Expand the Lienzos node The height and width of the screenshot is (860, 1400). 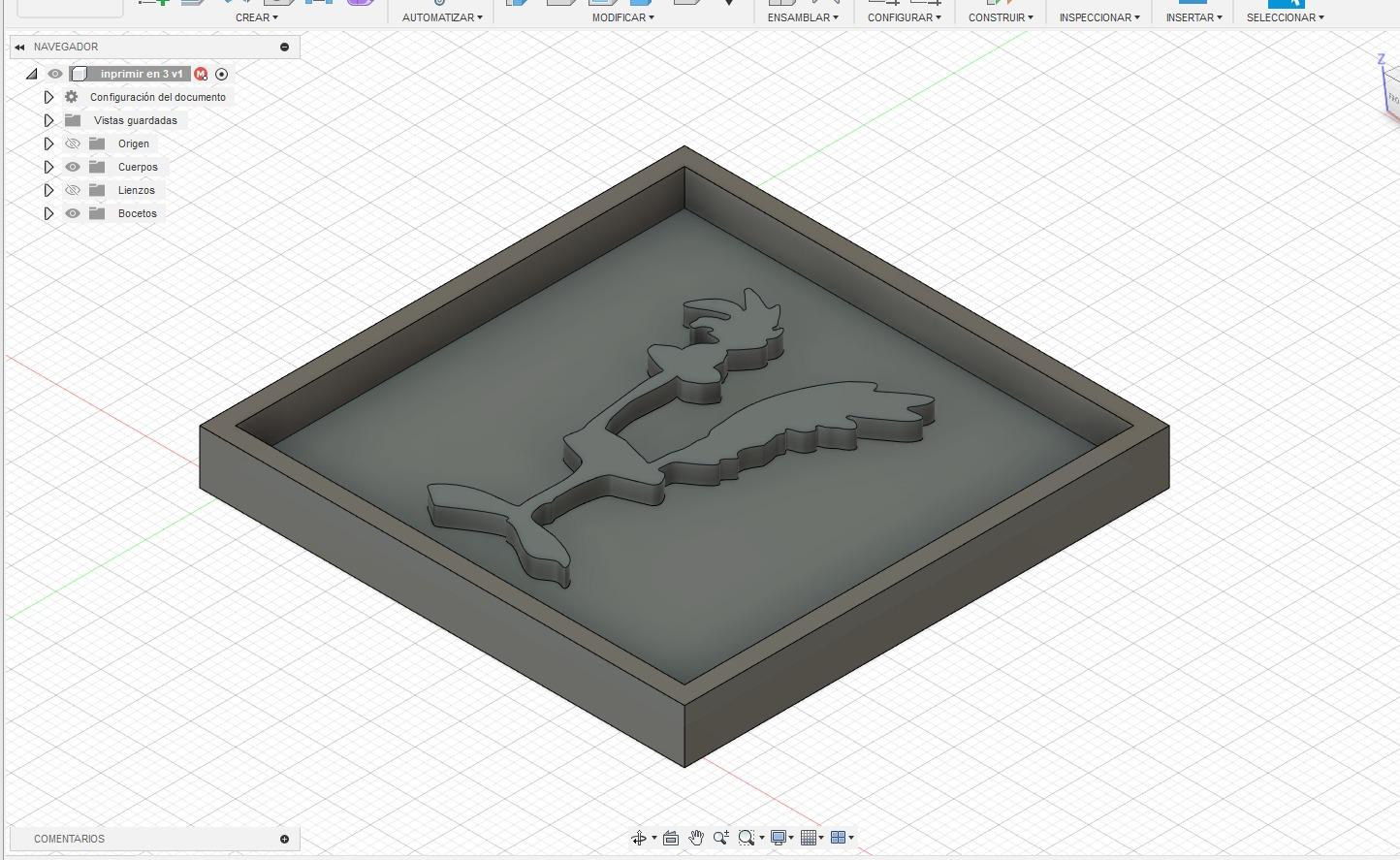coord(48,190)
